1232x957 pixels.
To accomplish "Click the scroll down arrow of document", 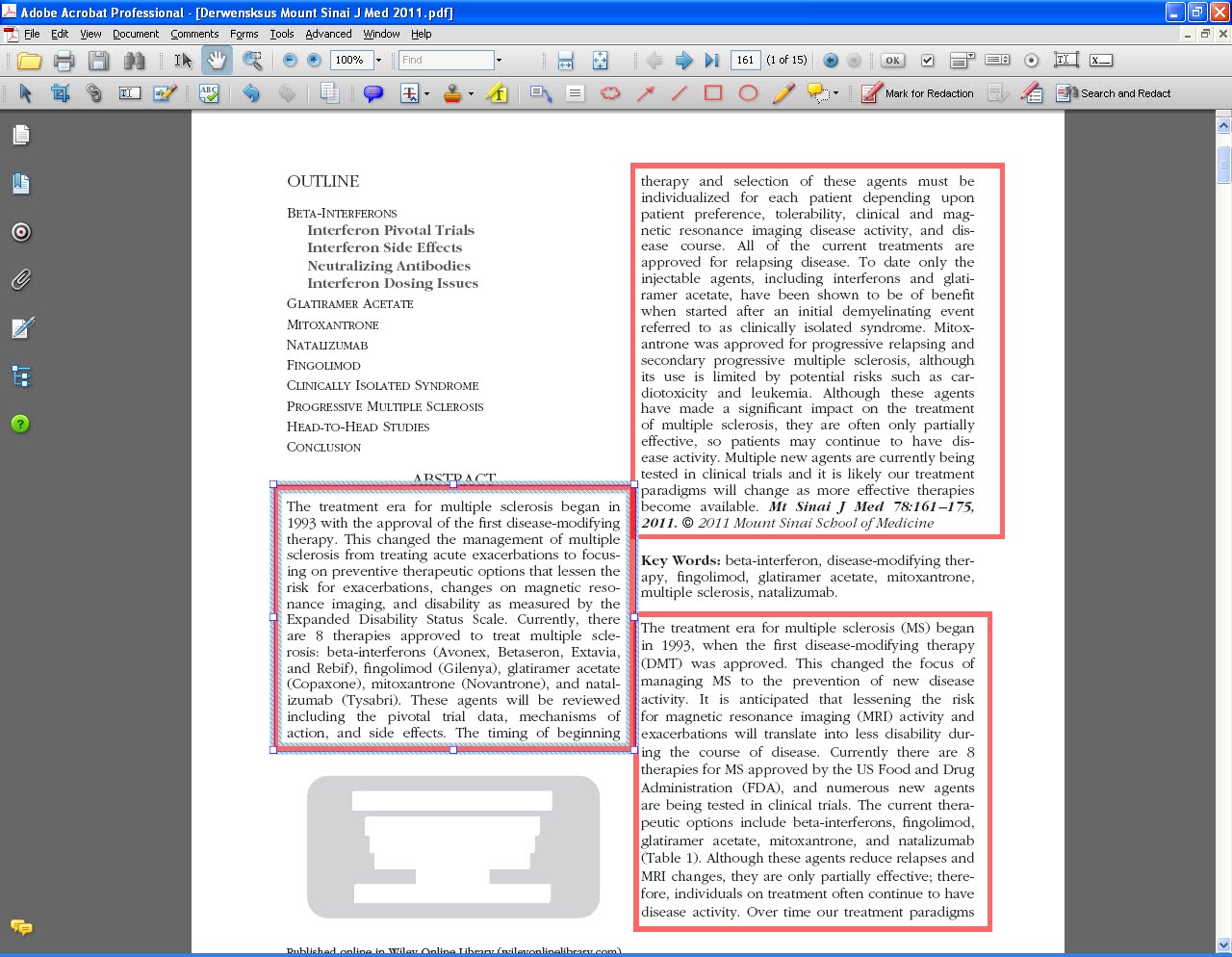I will pyautogui.click(x=1223, y=945).
